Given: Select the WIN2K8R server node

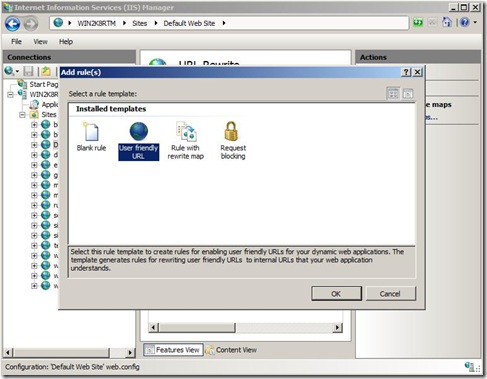Looking at the screenshot, I should click(x=44, y=94).
